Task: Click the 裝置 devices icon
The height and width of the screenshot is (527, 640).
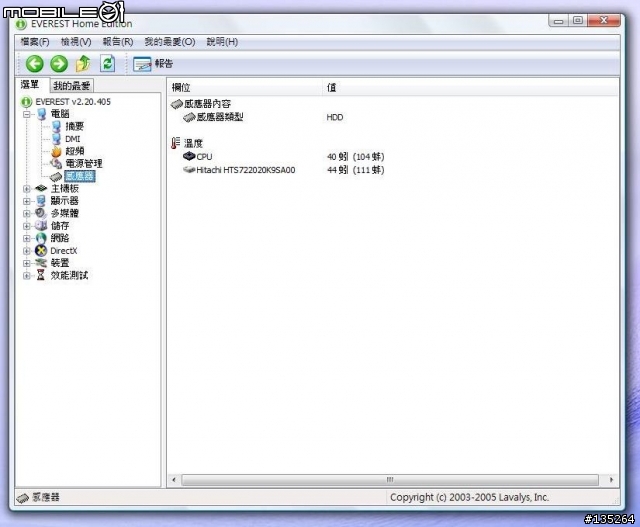Action: [41, 263]
